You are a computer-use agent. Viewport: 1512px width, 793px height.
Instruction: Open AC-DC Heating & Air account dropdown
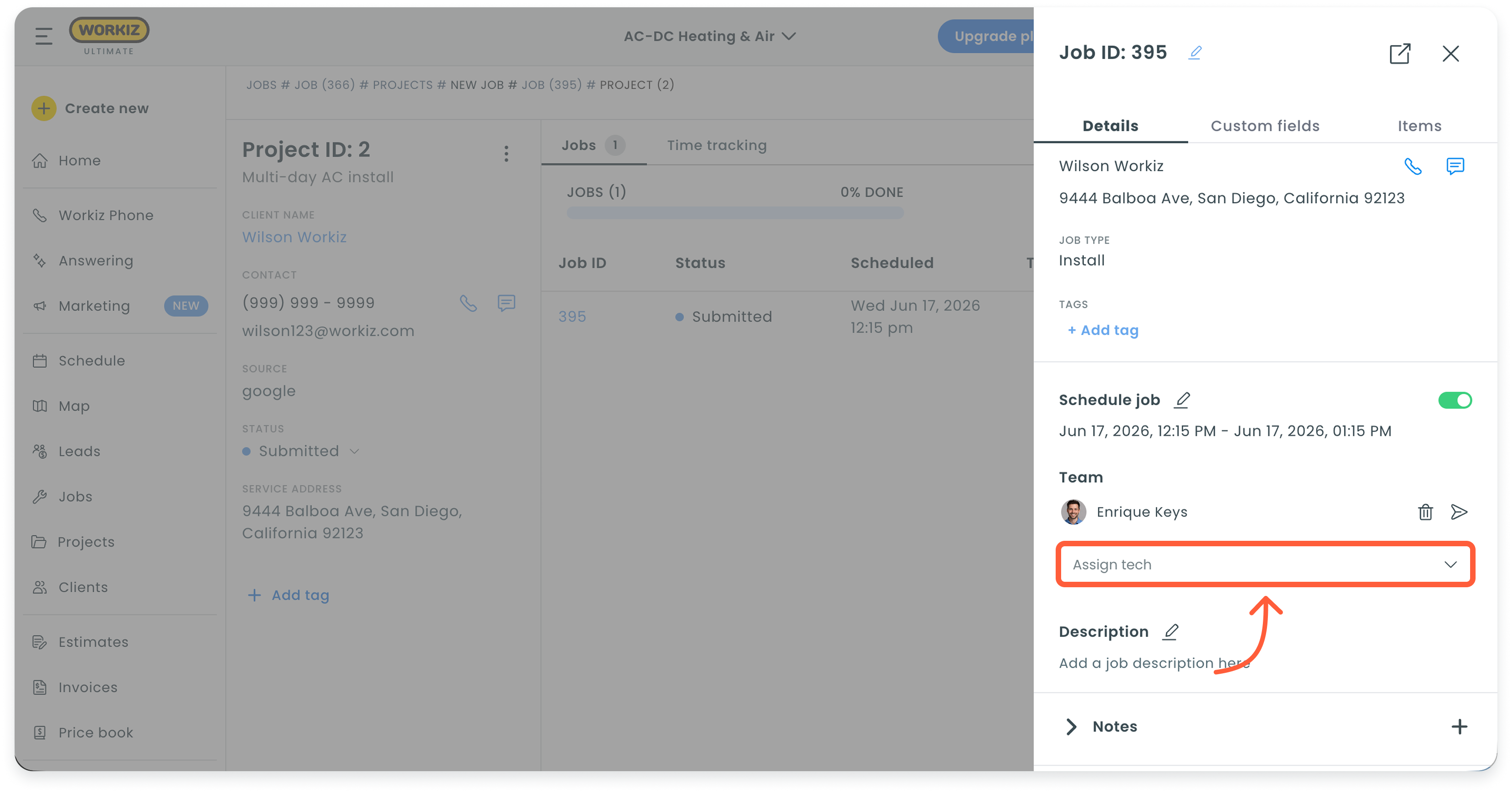(710, 36)
